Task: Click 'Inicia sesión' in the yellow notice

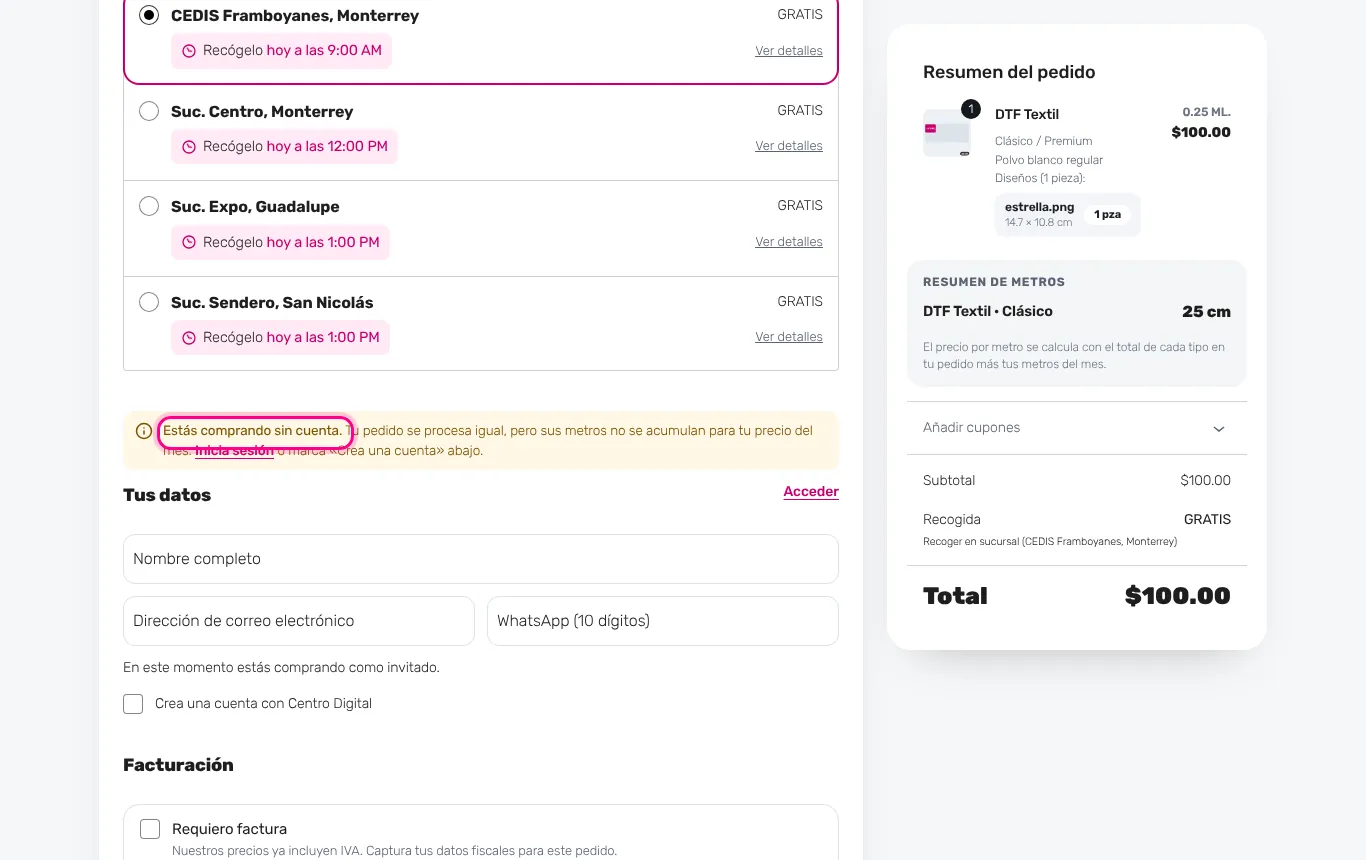Action: tap(234, 451)
